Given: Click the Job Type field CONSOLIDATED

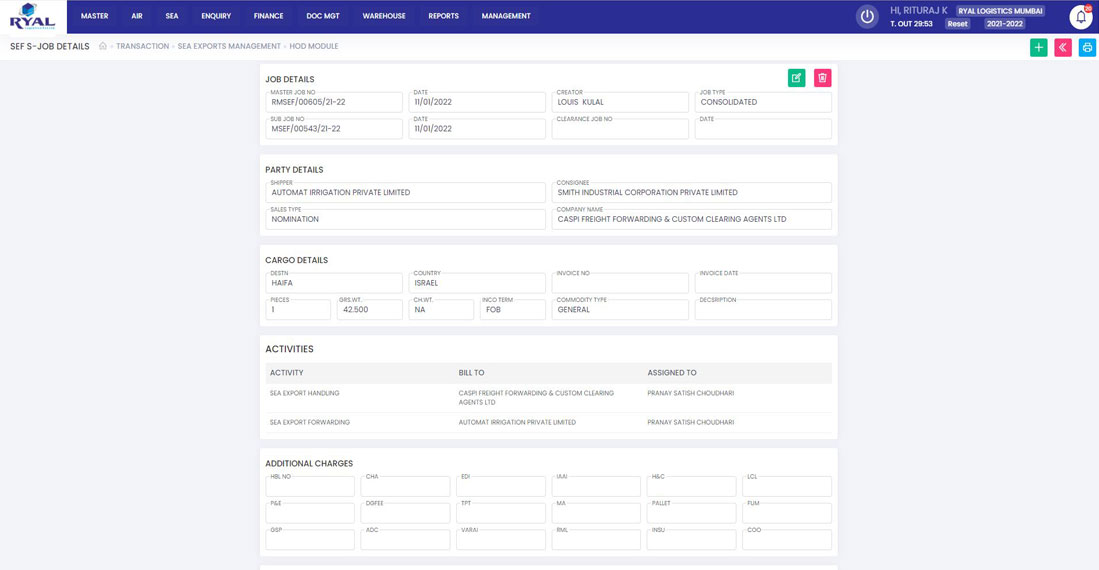Looking at the screenshot, I should point(763,102).
